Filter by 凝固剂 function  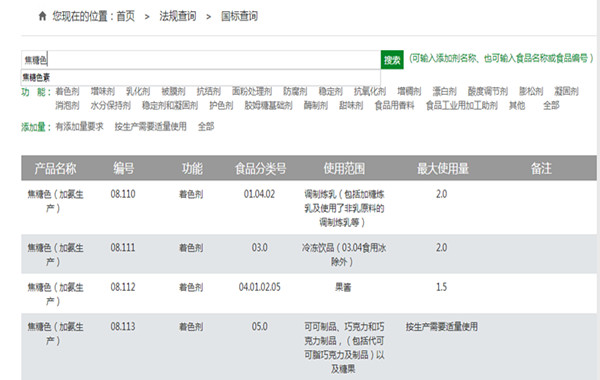566,91
